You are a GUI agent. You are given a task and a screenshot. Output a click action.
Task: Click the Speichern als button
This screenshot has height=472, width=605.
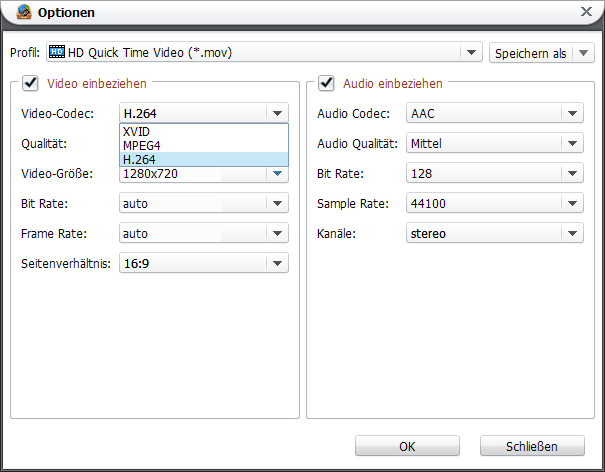coord(530,53)
